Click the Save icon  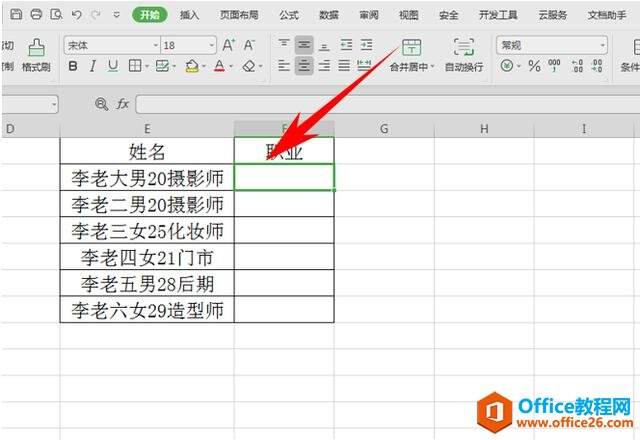(x=16, y=15)
